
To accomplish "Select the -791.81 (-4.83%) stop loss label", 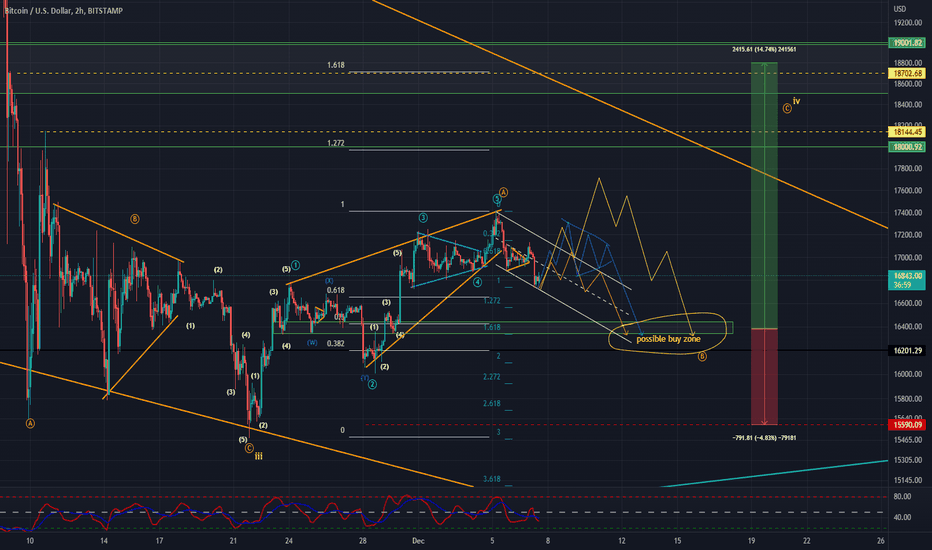I will point(764,438).
